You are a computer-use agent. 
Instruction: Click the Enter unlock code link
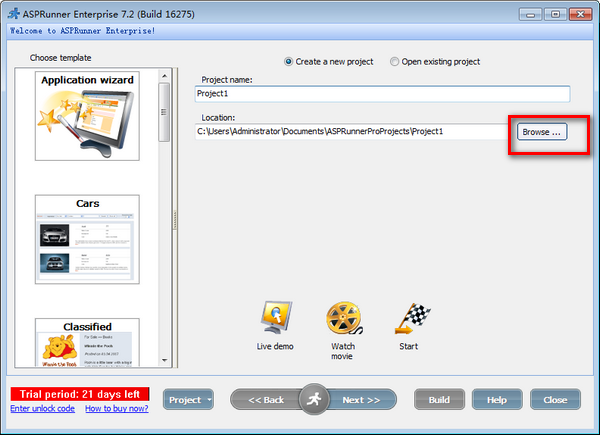coord(42,408)
